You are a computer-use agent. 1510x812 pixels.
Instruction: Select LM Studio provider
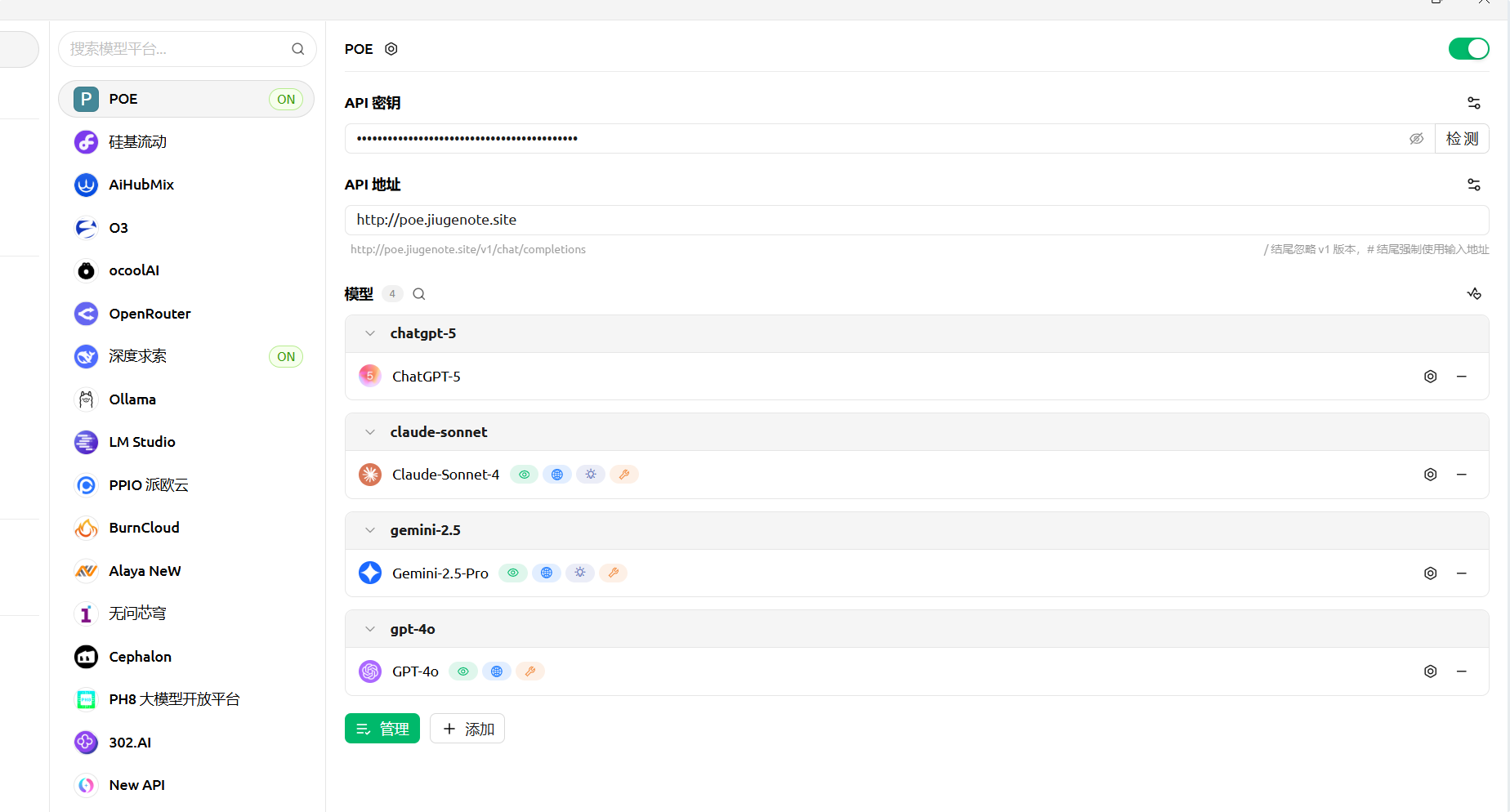click(186, 442)
